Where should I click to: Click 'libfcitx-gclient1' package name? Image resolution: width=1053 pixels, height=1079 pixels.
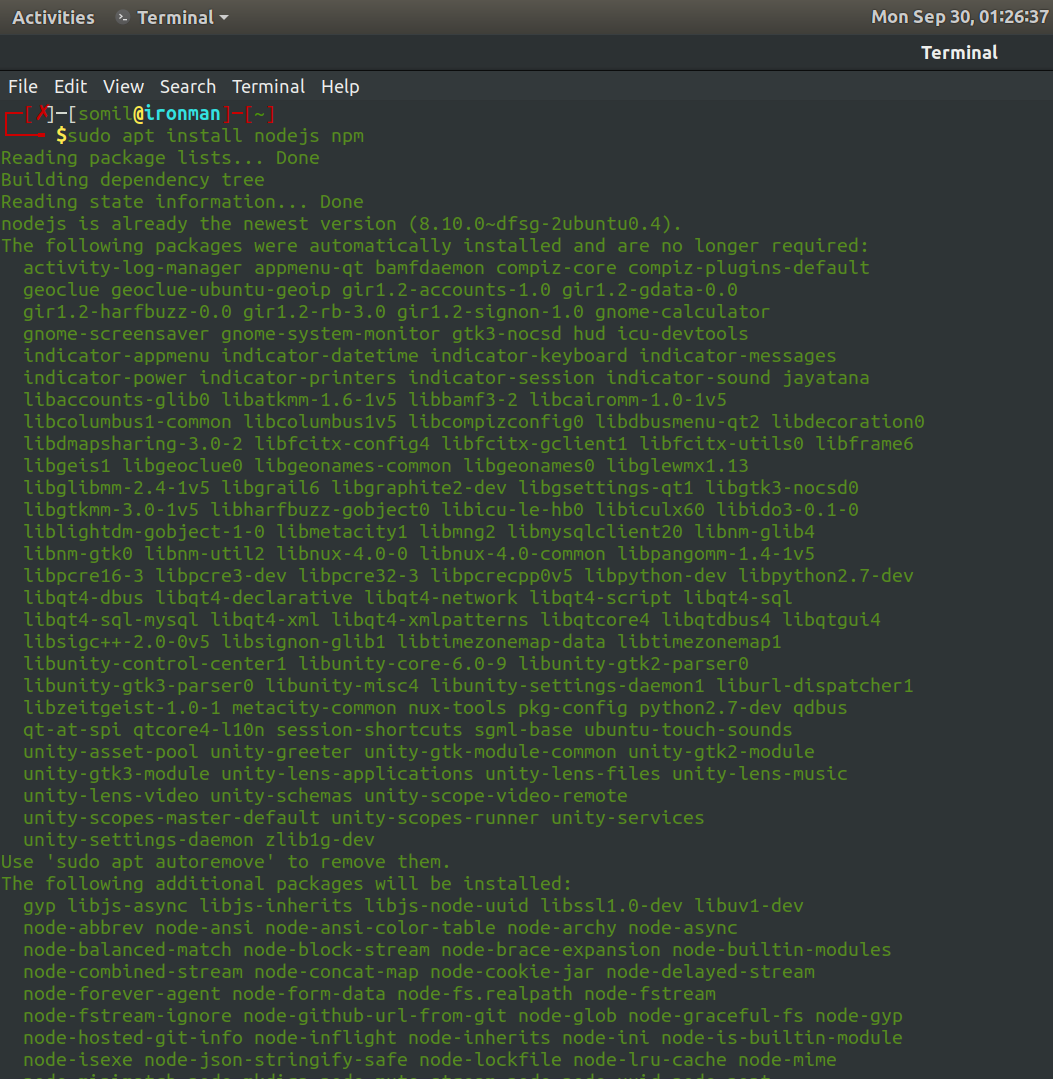click(x=535, y=444)
